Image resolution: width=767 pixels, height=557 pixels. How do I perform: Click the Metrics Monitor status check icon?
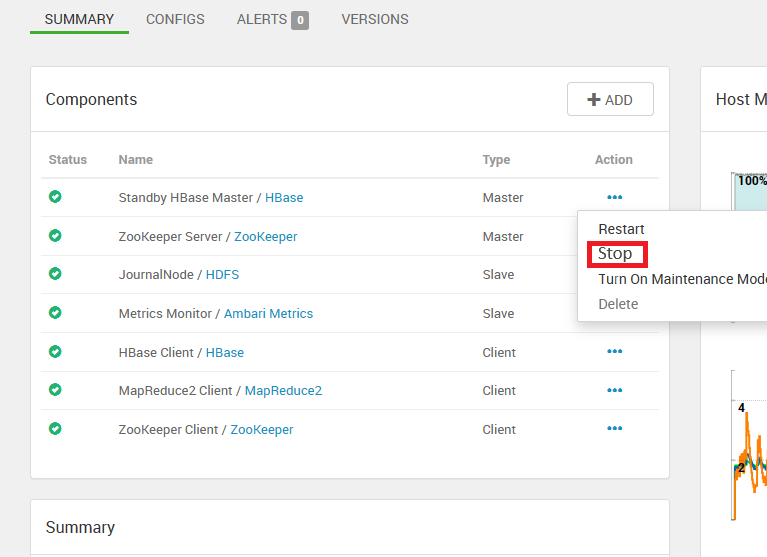tap(55, 312)
